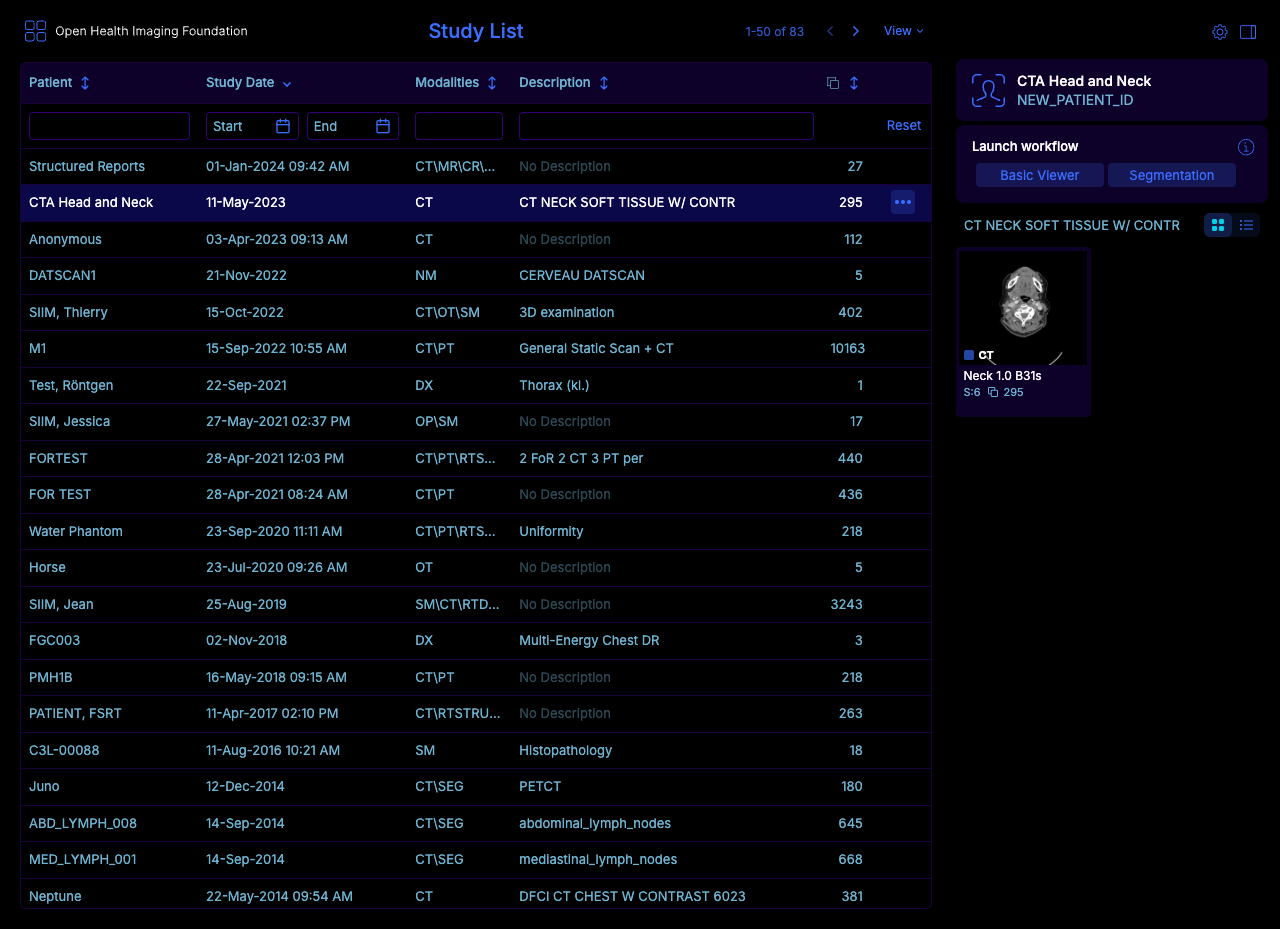Open Start date calendar icon
Screen dimensions: 1280x929
click(x=283, y=126)
